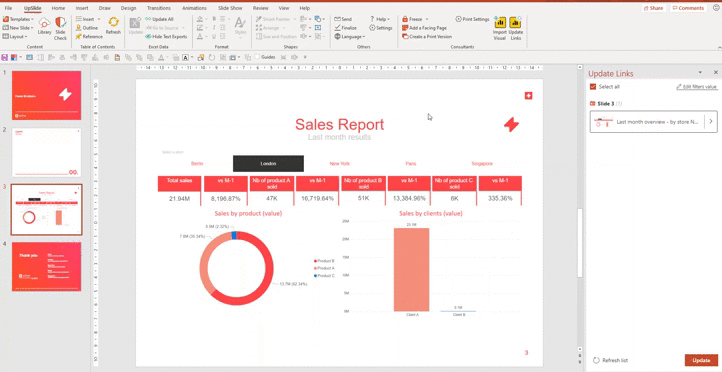Open the Templates dropdown
The height and width of the screenshot is (372, 722).
(x=18, y=19)
